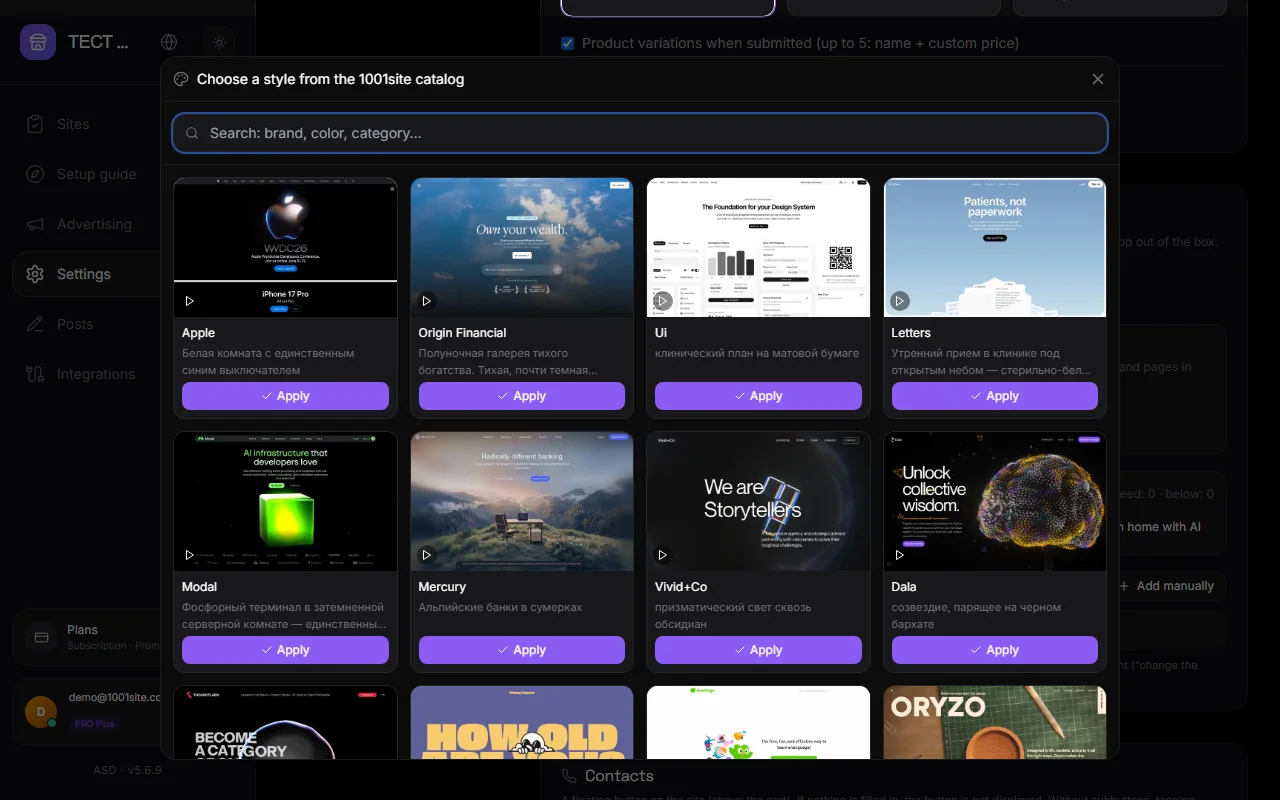Click the Setup guide compass icon

coord(35,174)
